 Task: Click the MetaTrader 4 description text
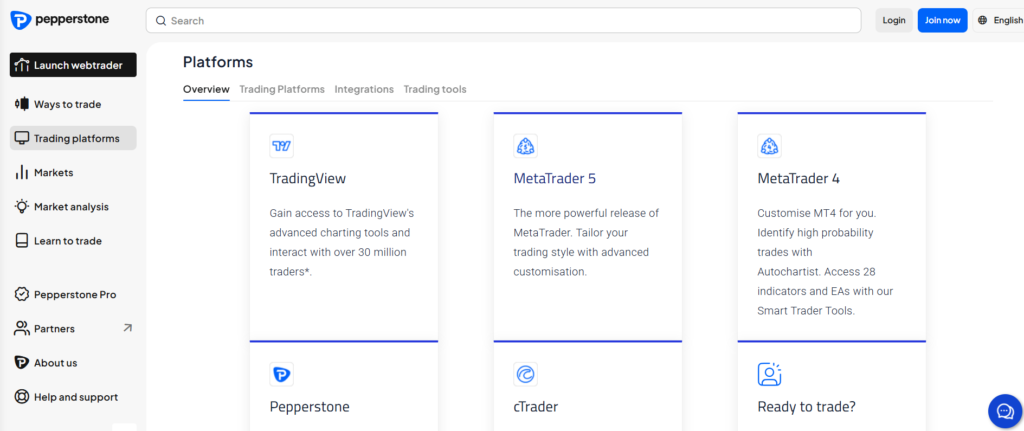pos(825,262)
